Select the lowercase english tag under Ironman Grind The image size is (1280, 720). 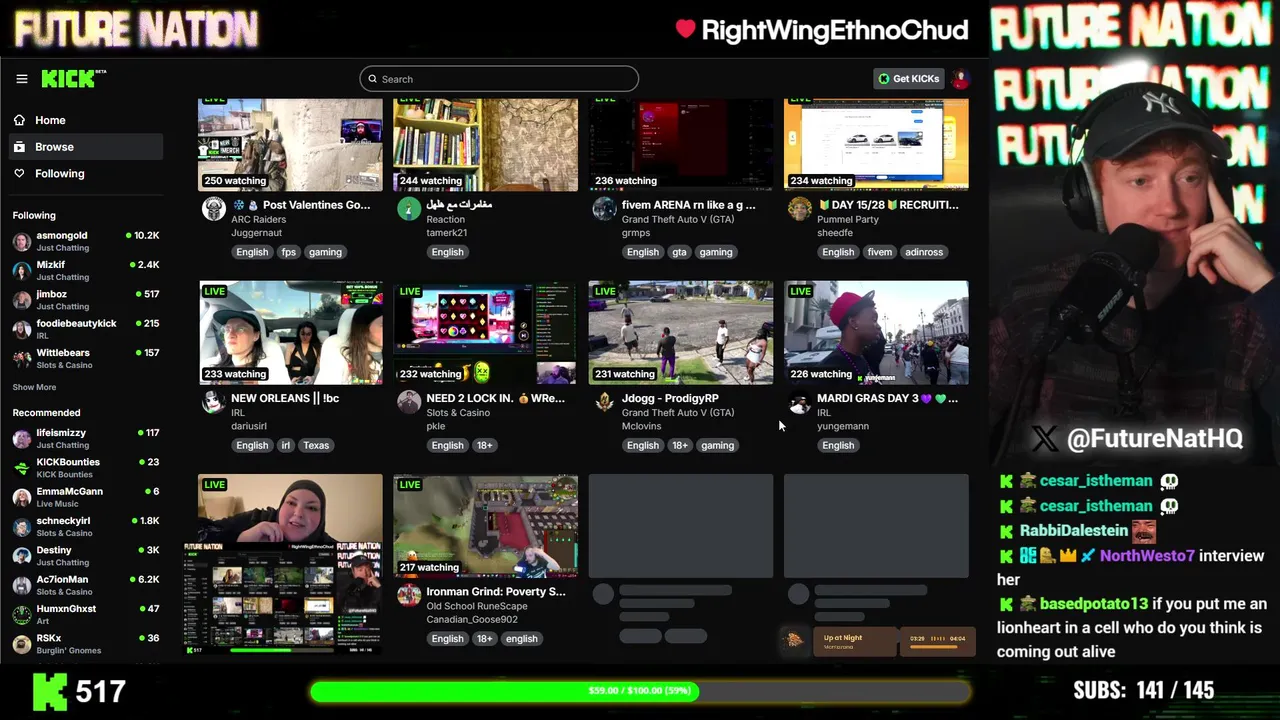(521, 638)
